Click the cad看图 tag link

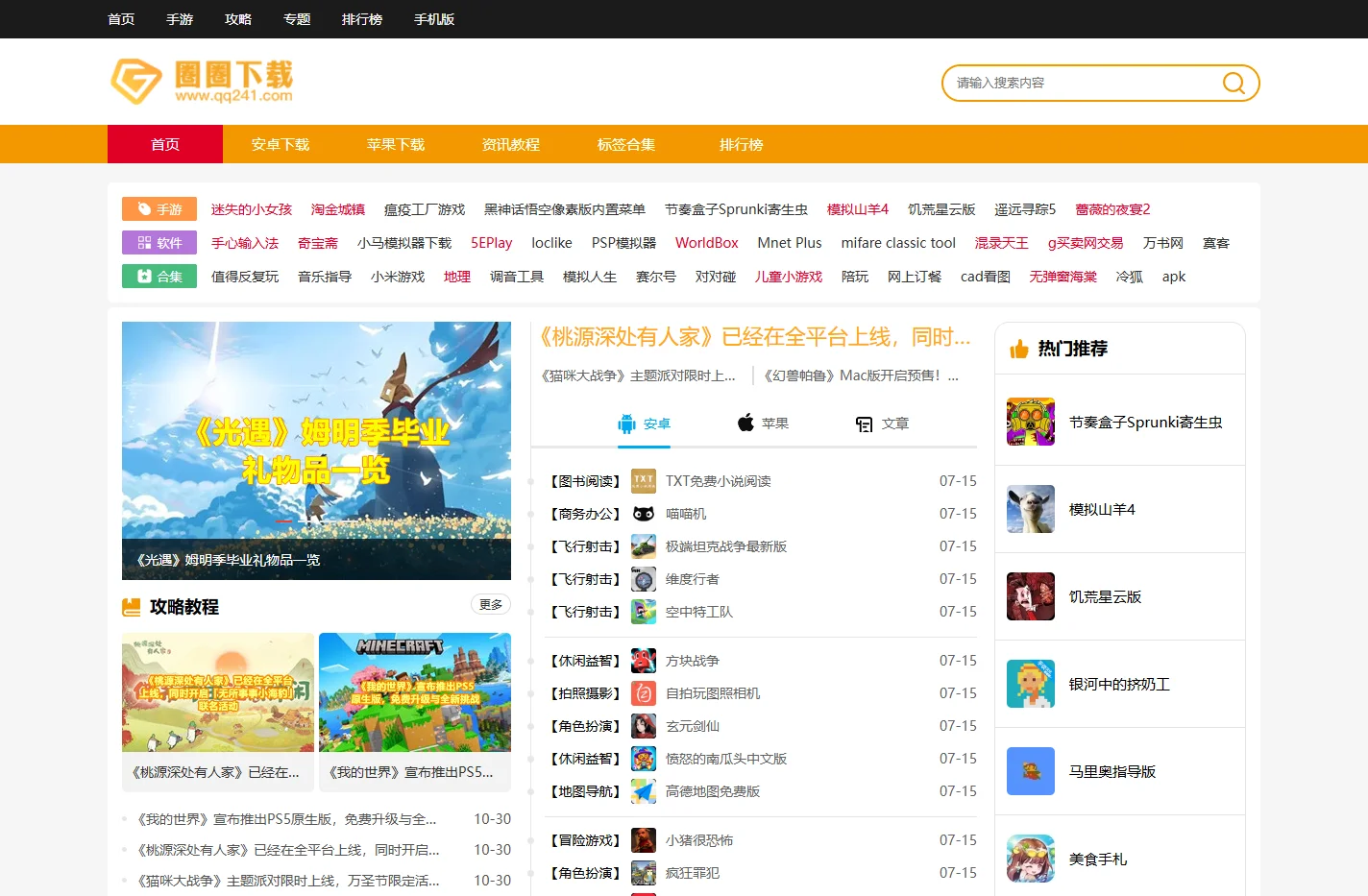tap(986, 277)
